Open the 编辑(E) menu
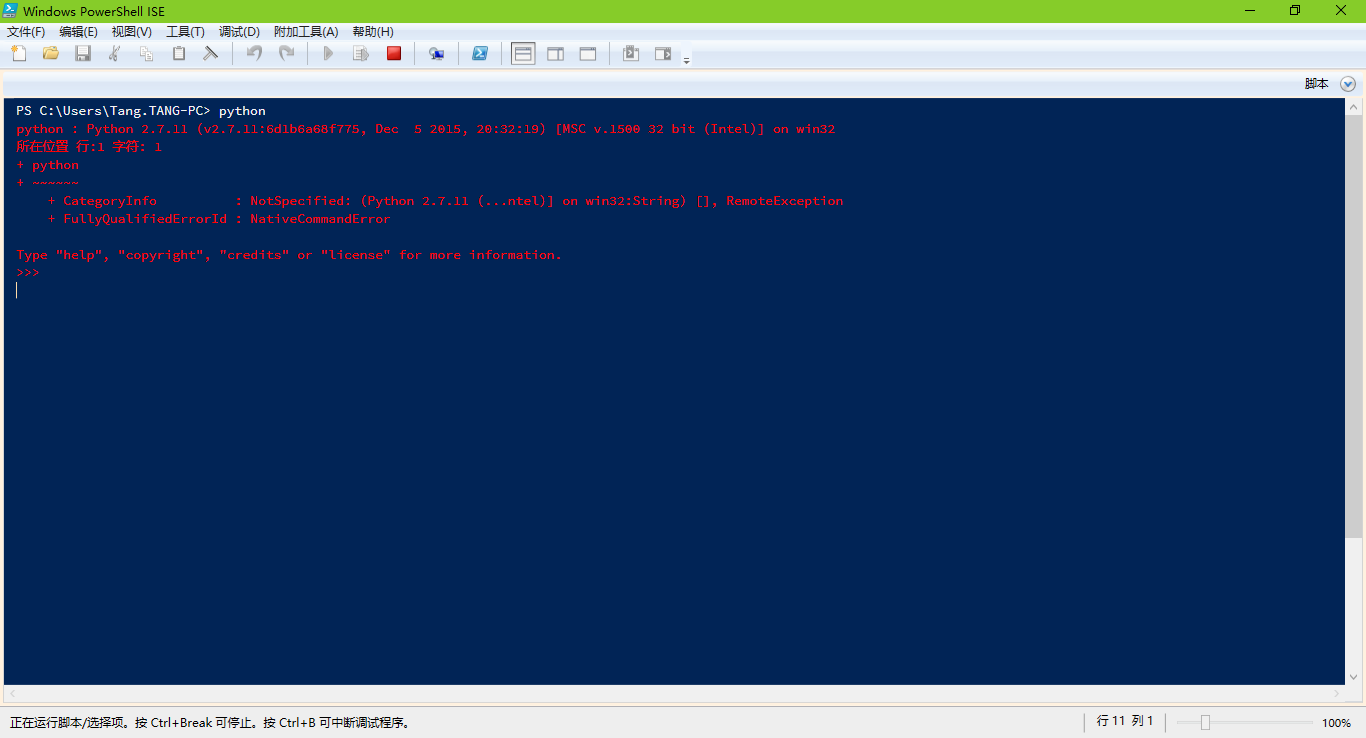Image resolution: width=1366 pixels, height=738 pixels. tap(79, 32)
